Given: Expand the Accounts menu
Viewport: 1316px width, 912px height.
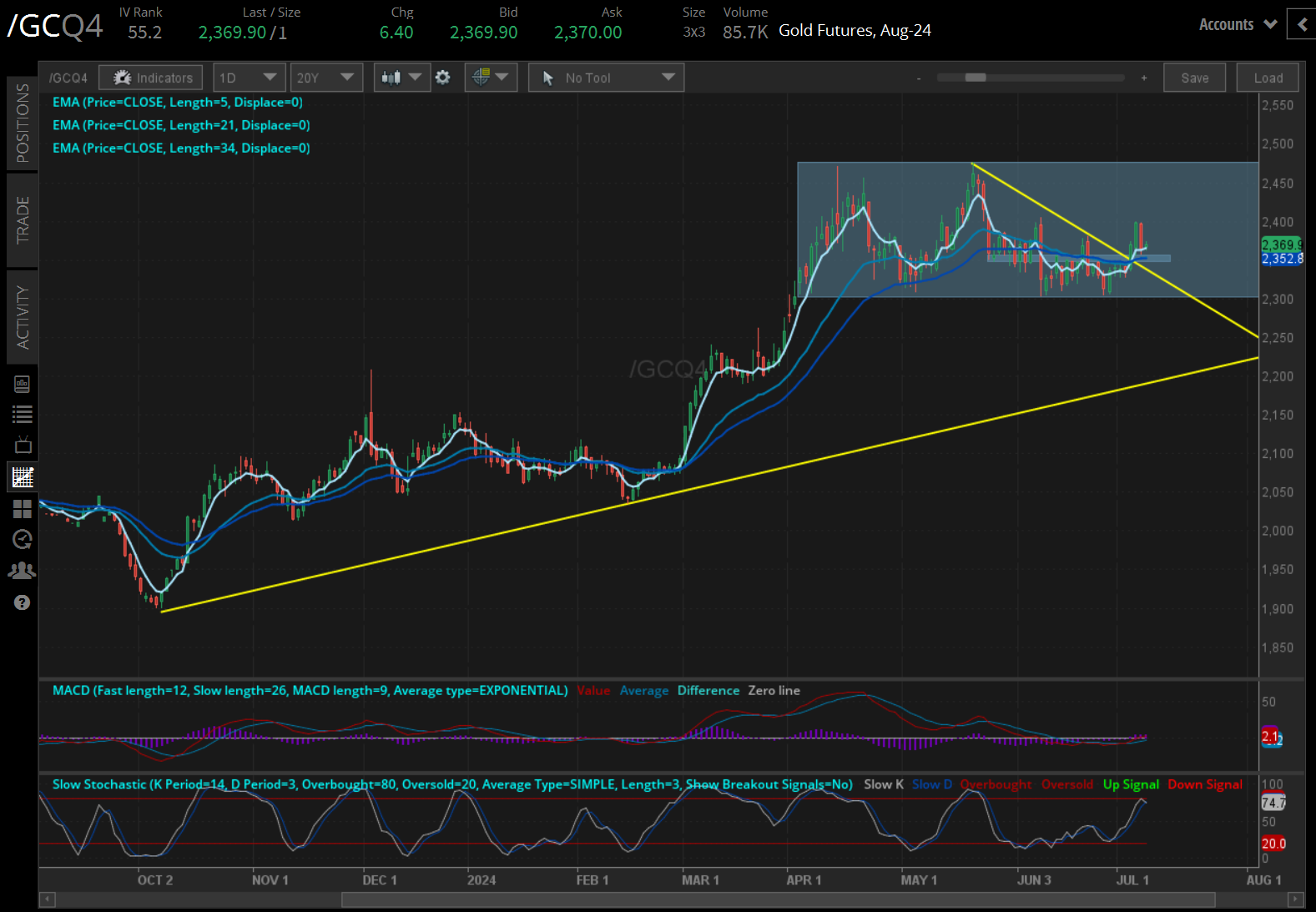Looking at the screenshot, I should click(x=1238, y=24).
